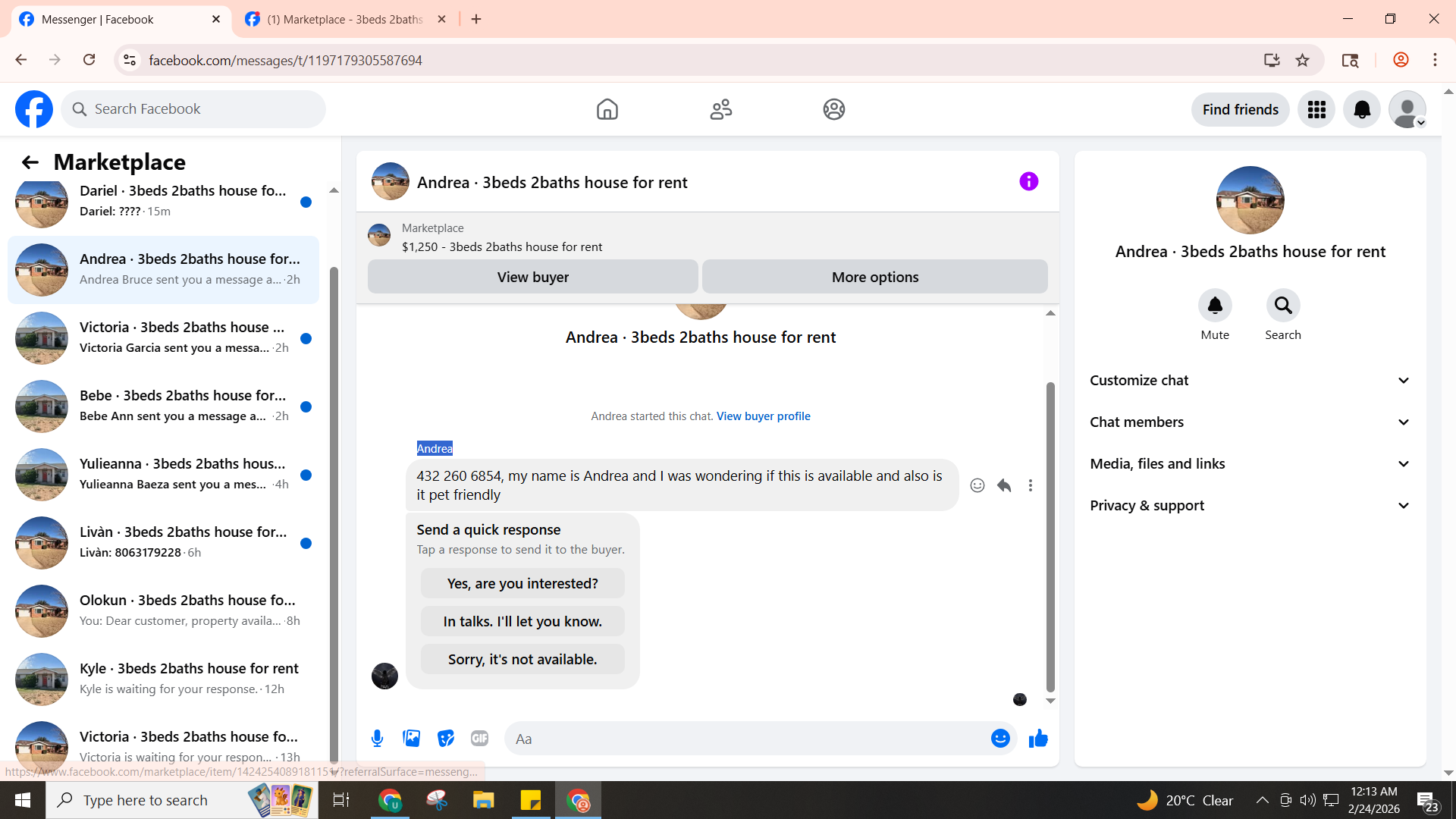Open the sticker picker icon
The height and width of the screenshot is (819, 1456).
(x=446, y=739)
